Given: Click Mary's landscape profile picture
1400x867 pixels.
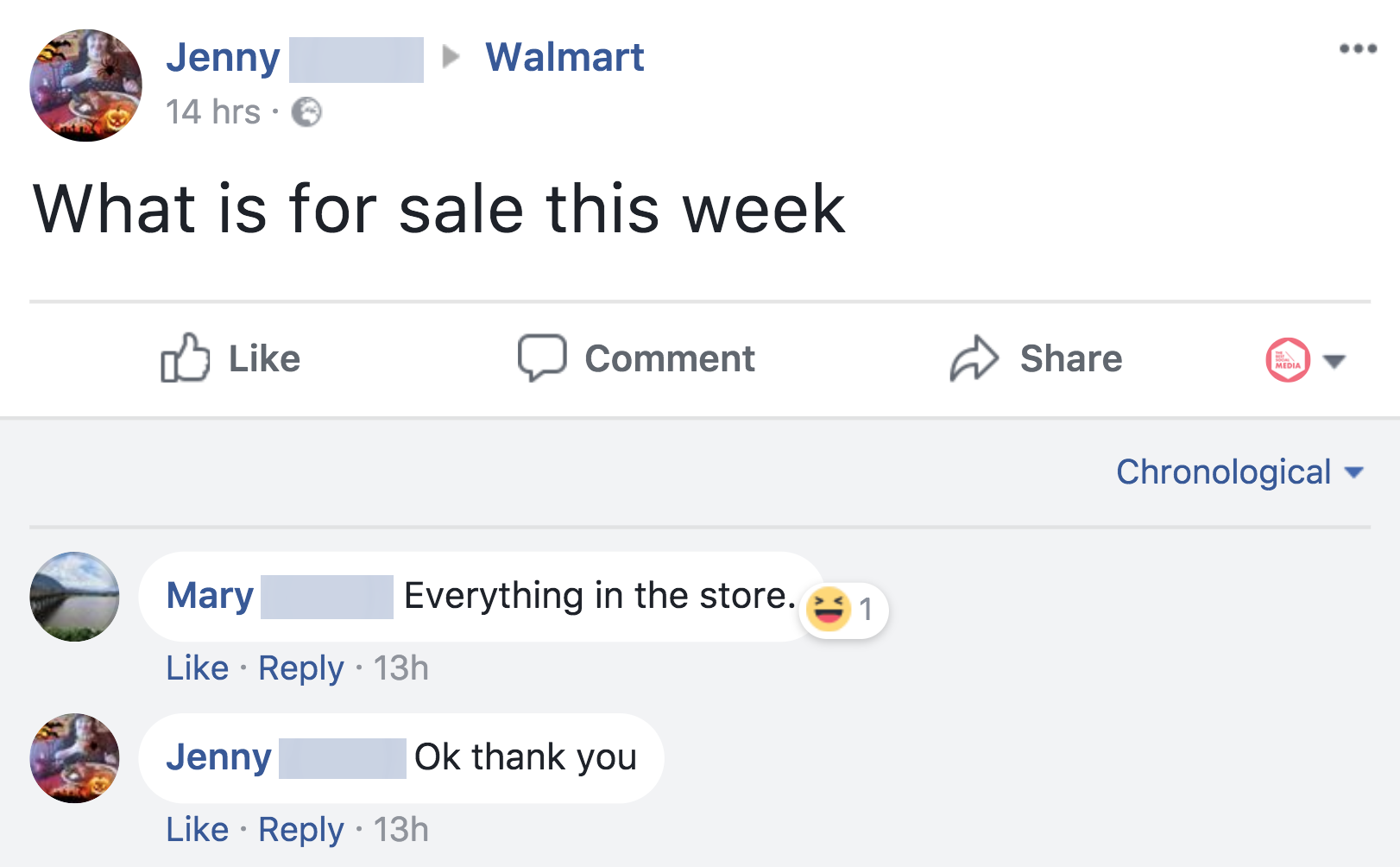Looking at the screenshot, I should 74,597.
